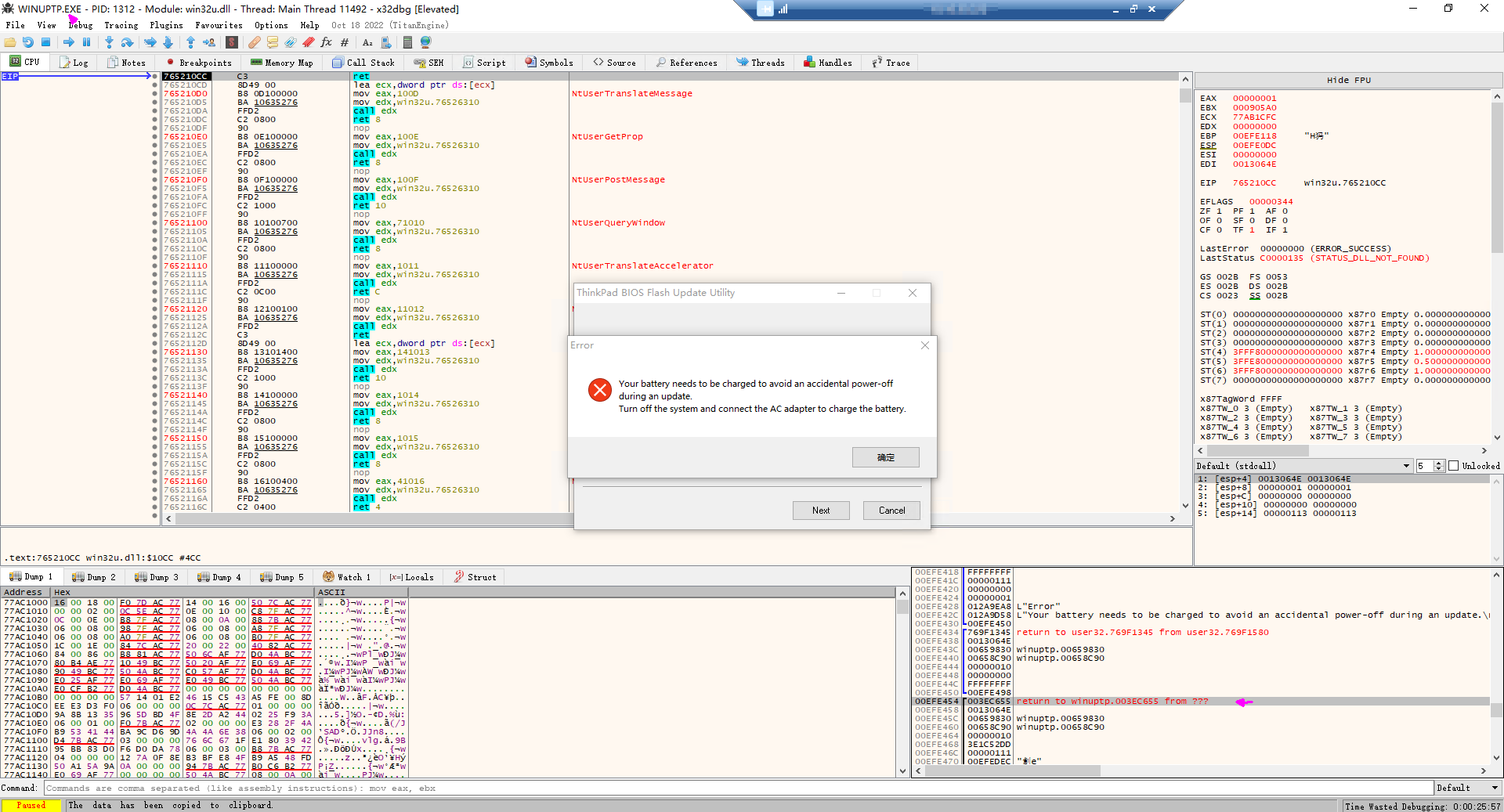Open the Tracing menu
Image resolution: width=1504 pixels, height=812 pixels.
tap(121, 25)
